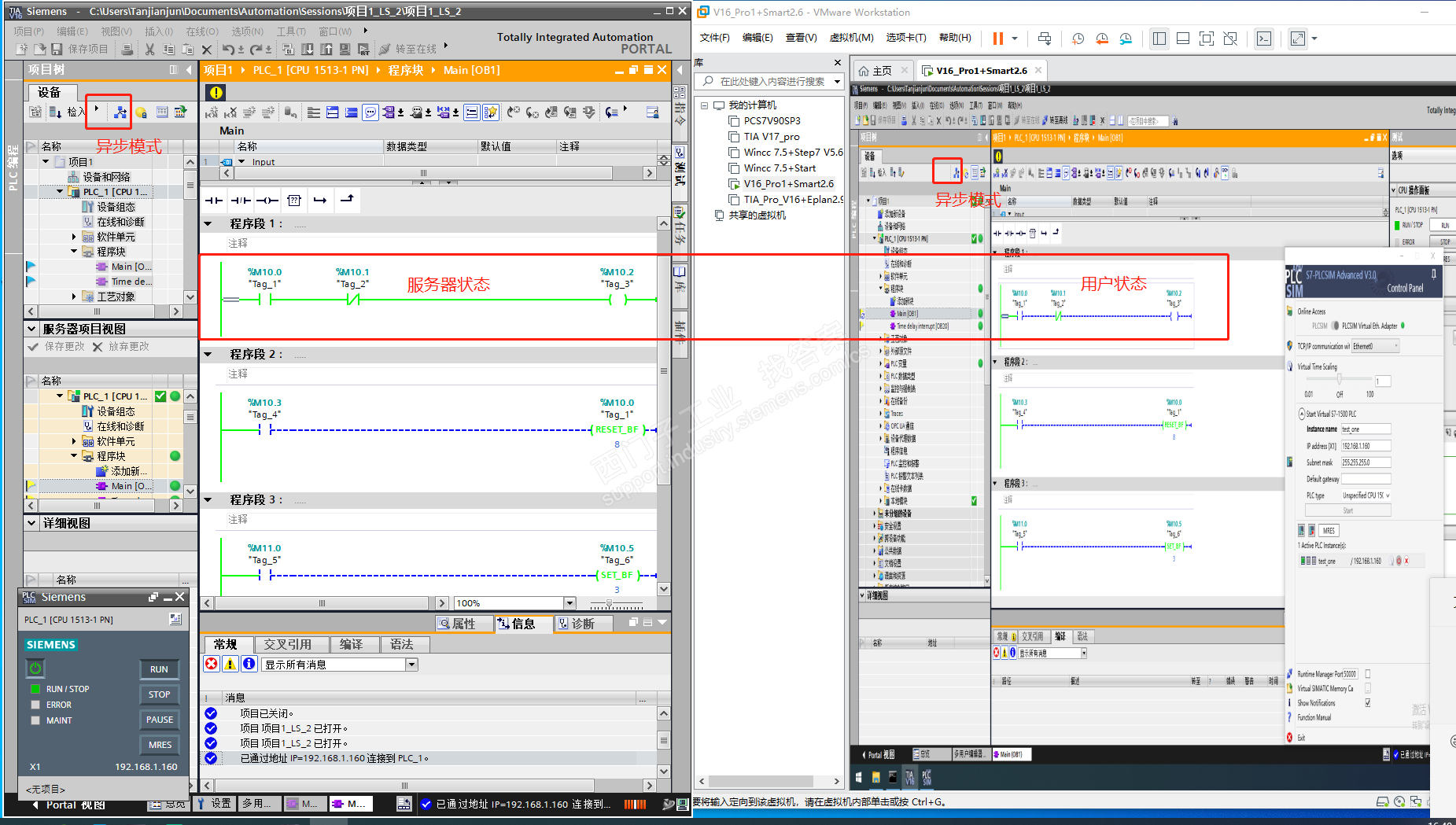Image resolution: width=1456 pixels, height=825 pixels.
Task: Expand the 工艺对象 tree node
Action: pyautogui.click(x=74, y=296)
